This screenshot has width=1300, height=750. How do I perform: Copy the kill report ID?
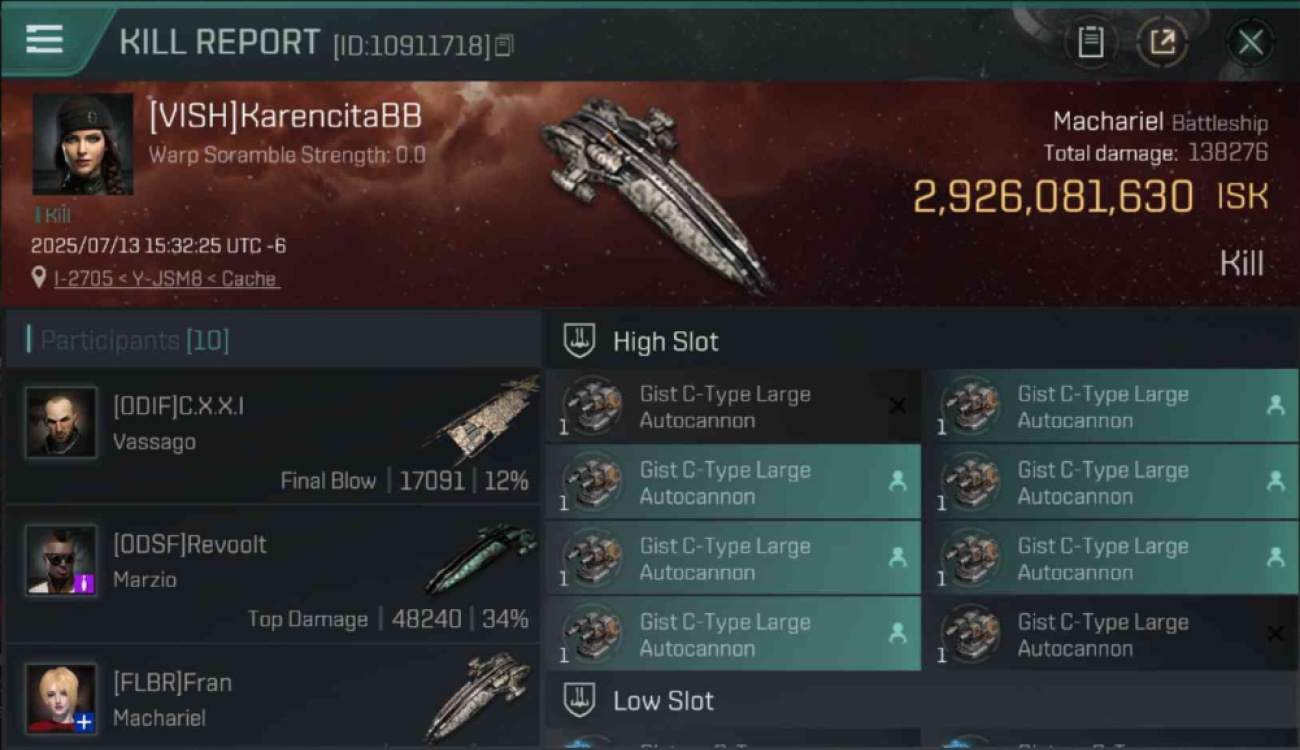tap(505, 45)
